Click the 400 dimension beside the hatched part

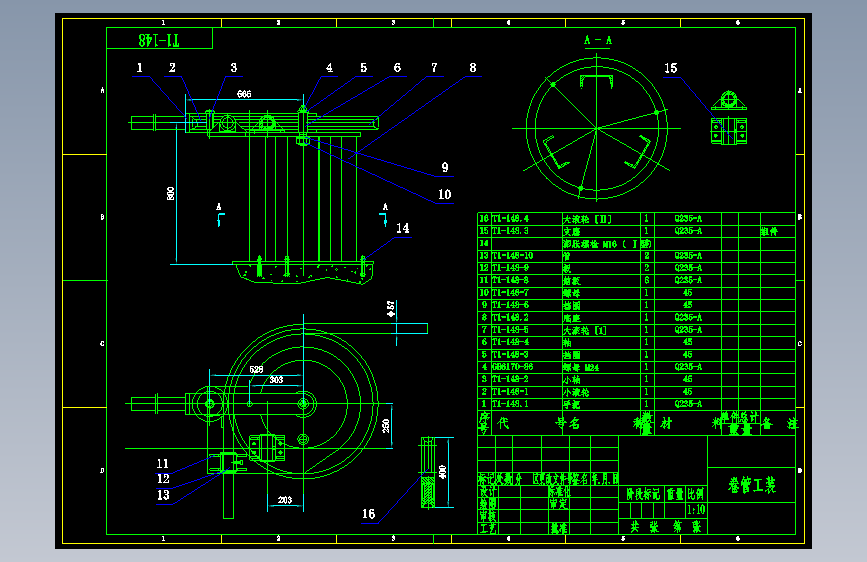pyautogui.click(x=442, y=472)
